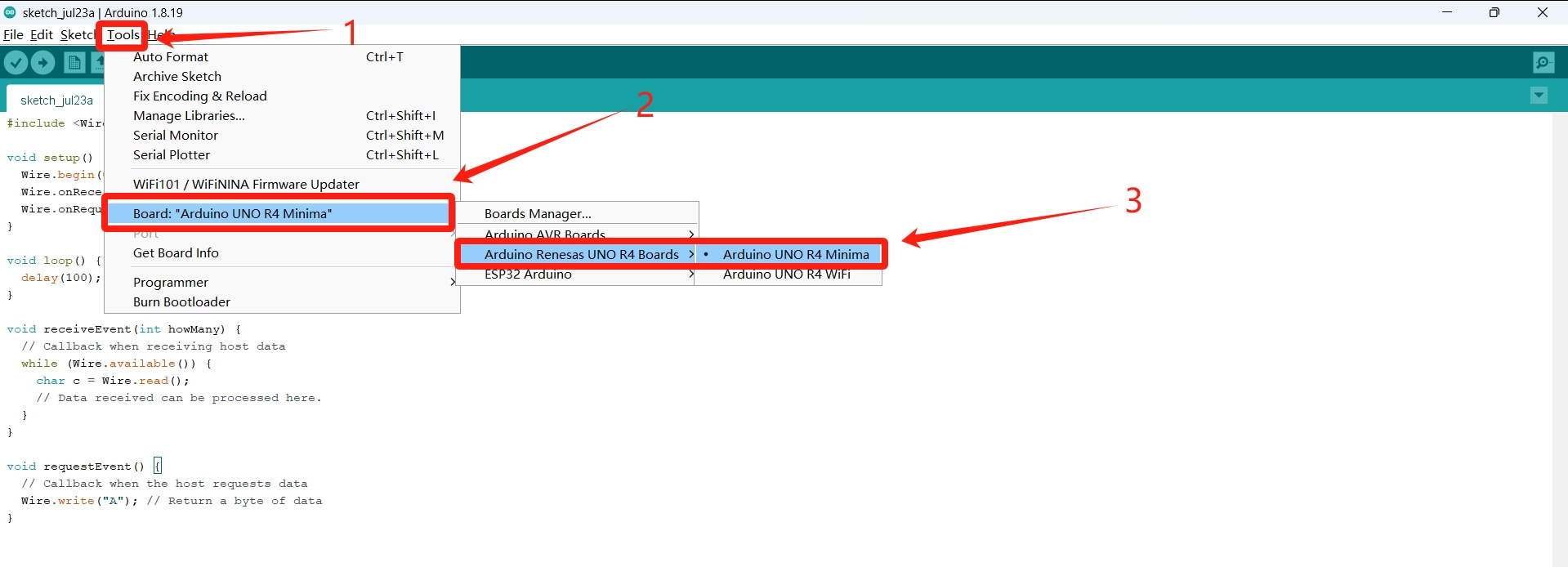Click 'delay(100);' code line
Screen dimensions: 1568x567
61,278
